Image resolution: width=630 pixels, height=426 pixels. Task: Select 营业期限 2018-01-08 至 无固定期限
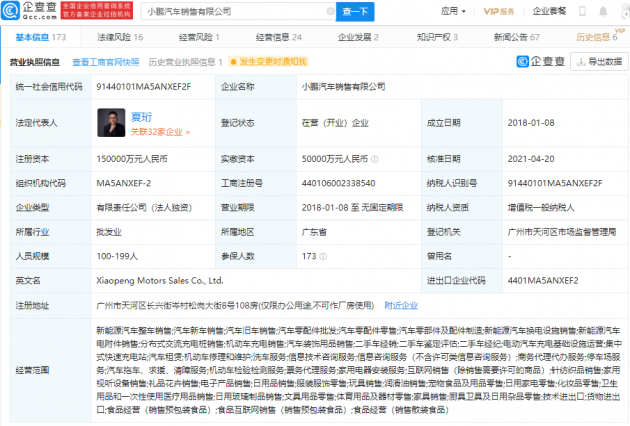(352, 208)
